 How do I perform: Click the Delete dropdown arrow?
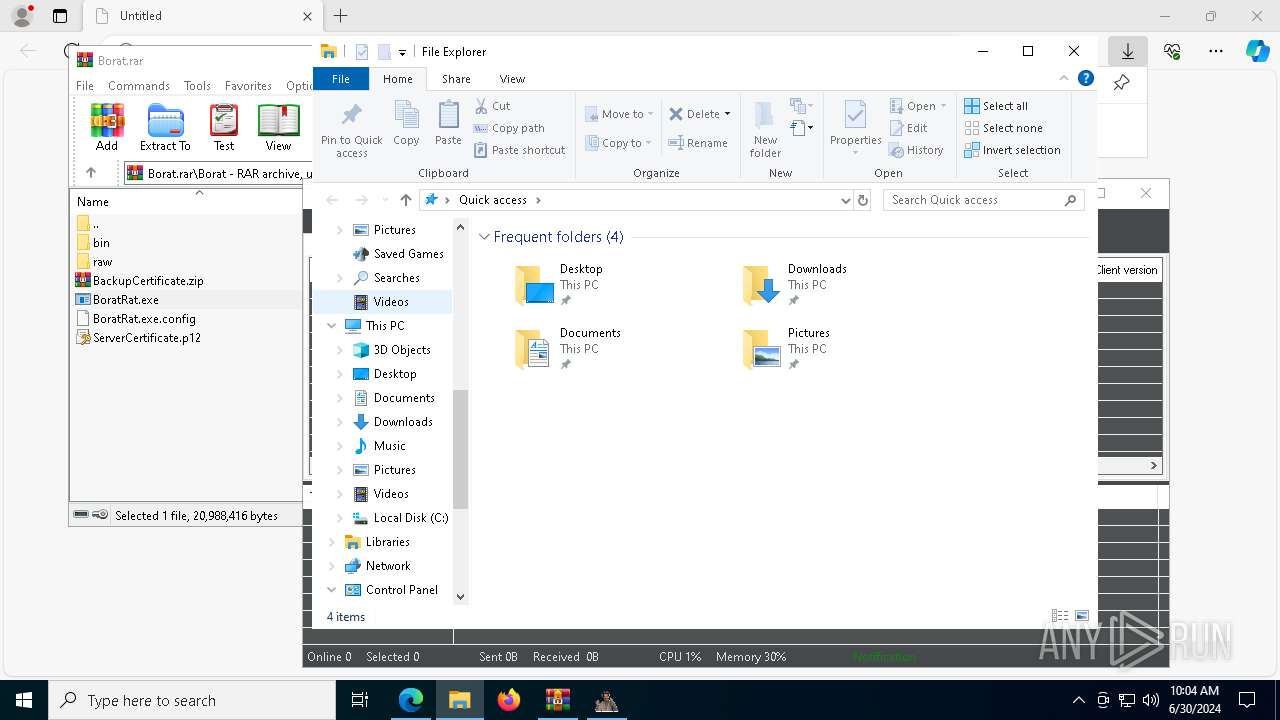727,114
